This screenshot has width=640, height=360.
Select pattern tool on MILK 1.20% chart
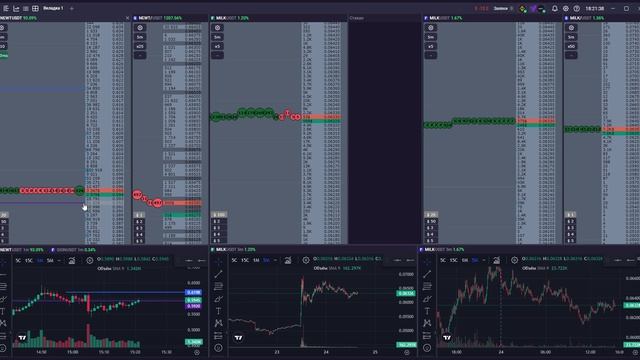coord(218,323)
